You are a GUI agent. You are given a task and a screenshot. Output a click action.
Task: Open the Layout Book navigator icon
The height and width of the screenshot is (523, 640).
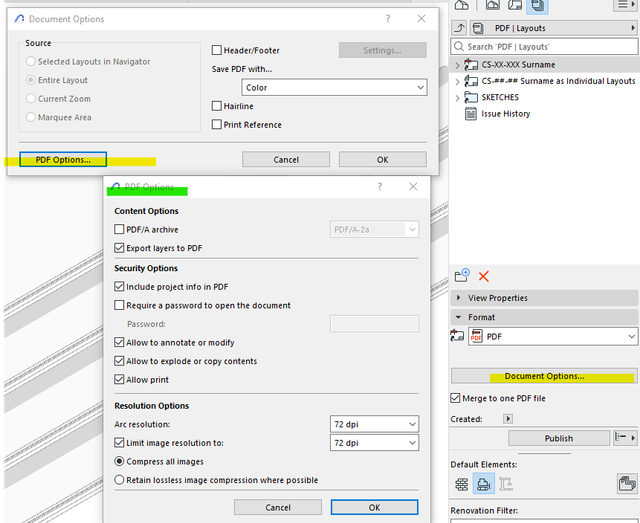tap(515, 5)
